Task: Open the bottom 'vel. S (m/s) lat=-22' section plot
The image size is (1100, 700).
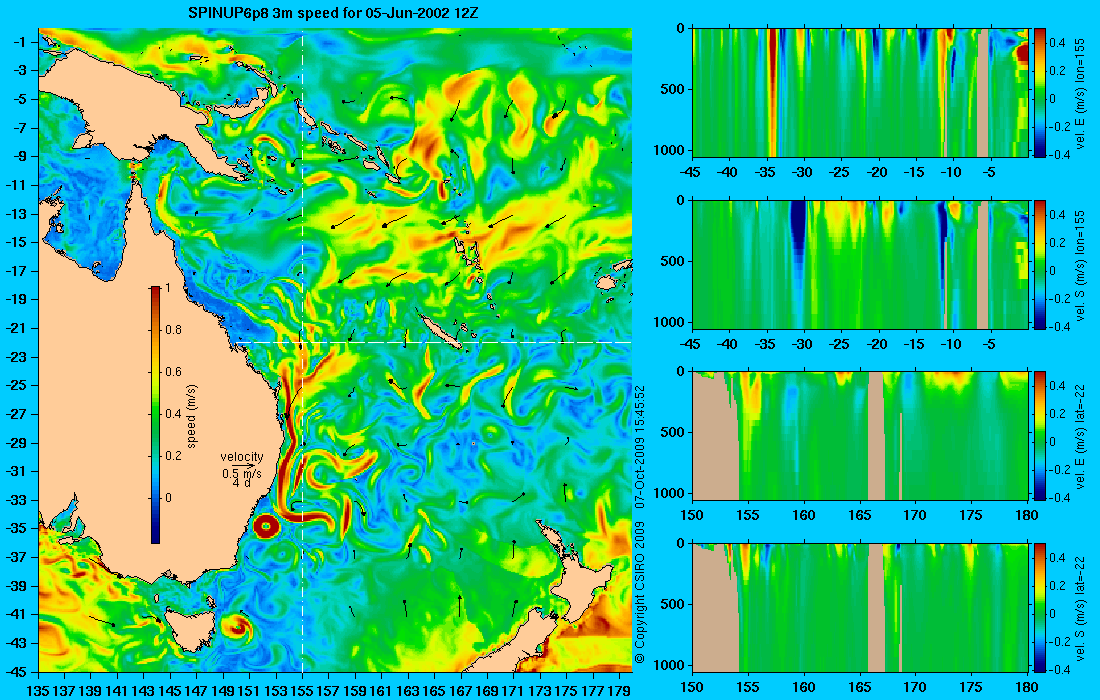Action: click(860, 607)
